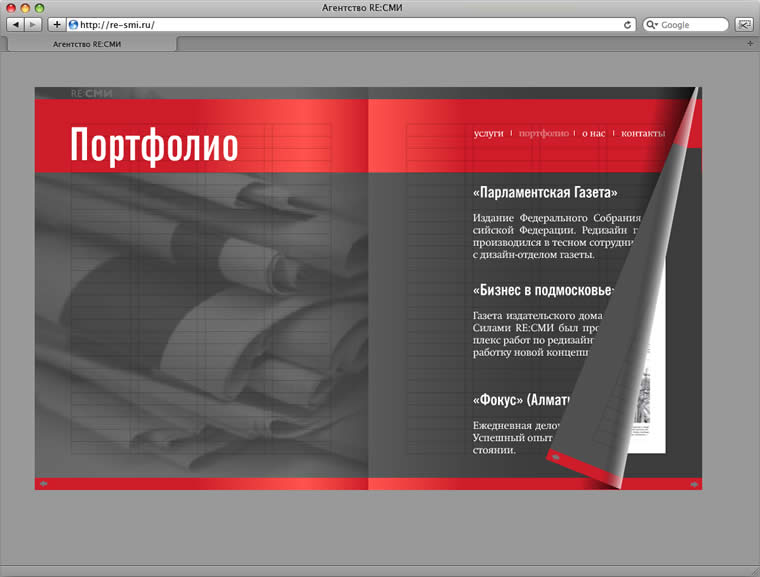The width and height of the screenshot is (760, 577).
Task: Click the magnifier icon in Google search
Action: (652, 24)
